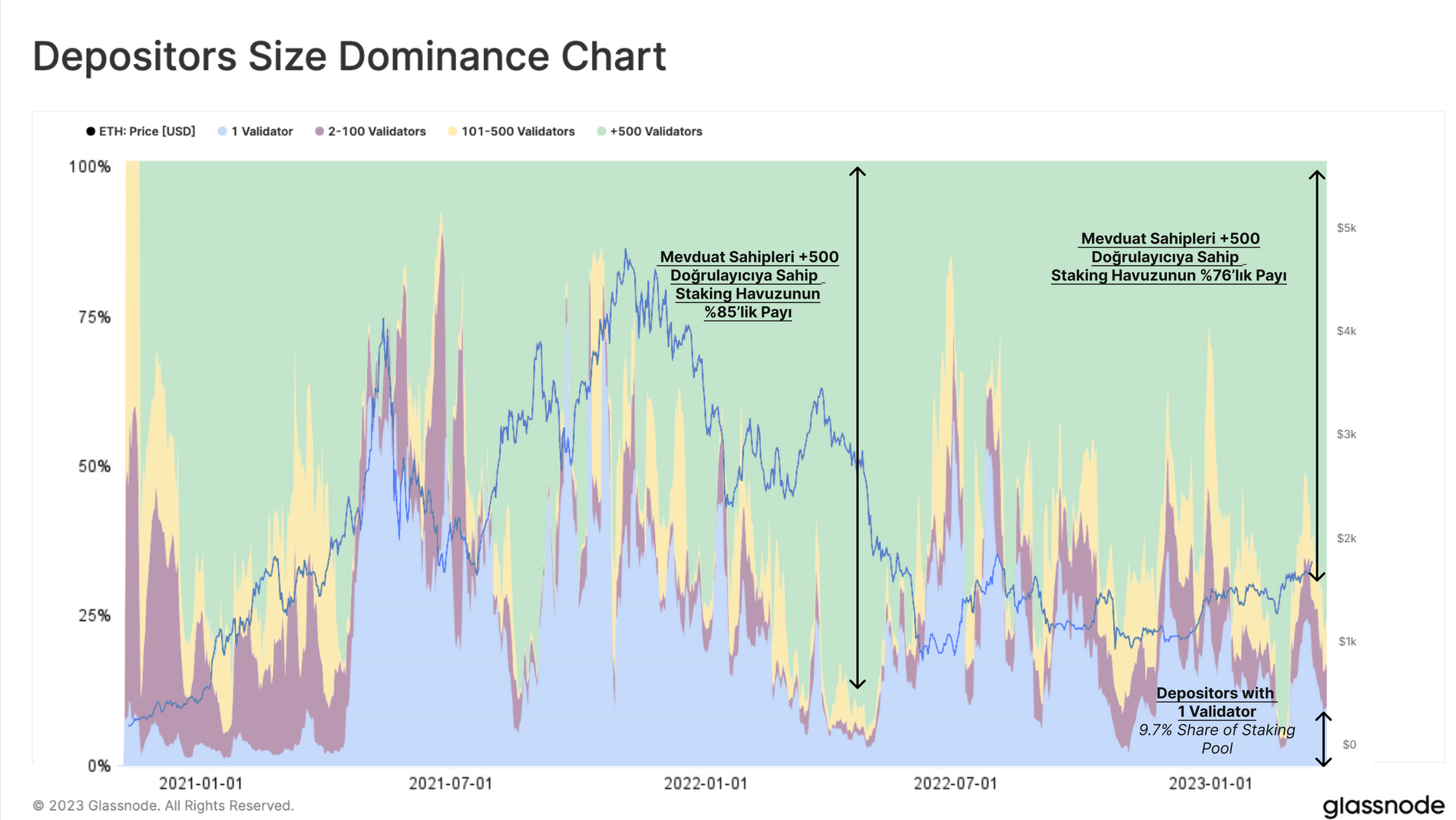The height and width of the screenshot is (820, 1456).
Task: Click the Depositors Size Dominance Chart title
Action: (x=349, y=57)
